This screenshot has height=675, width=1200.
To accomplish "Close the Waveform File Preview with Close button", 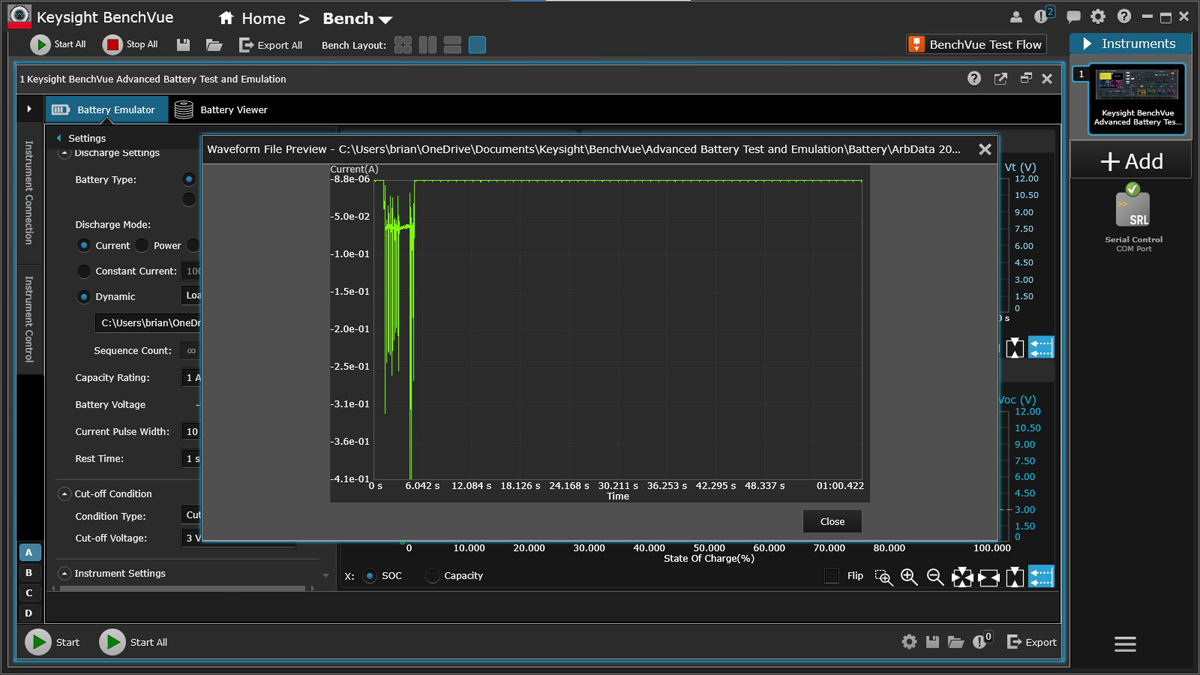I will [832, 521].
